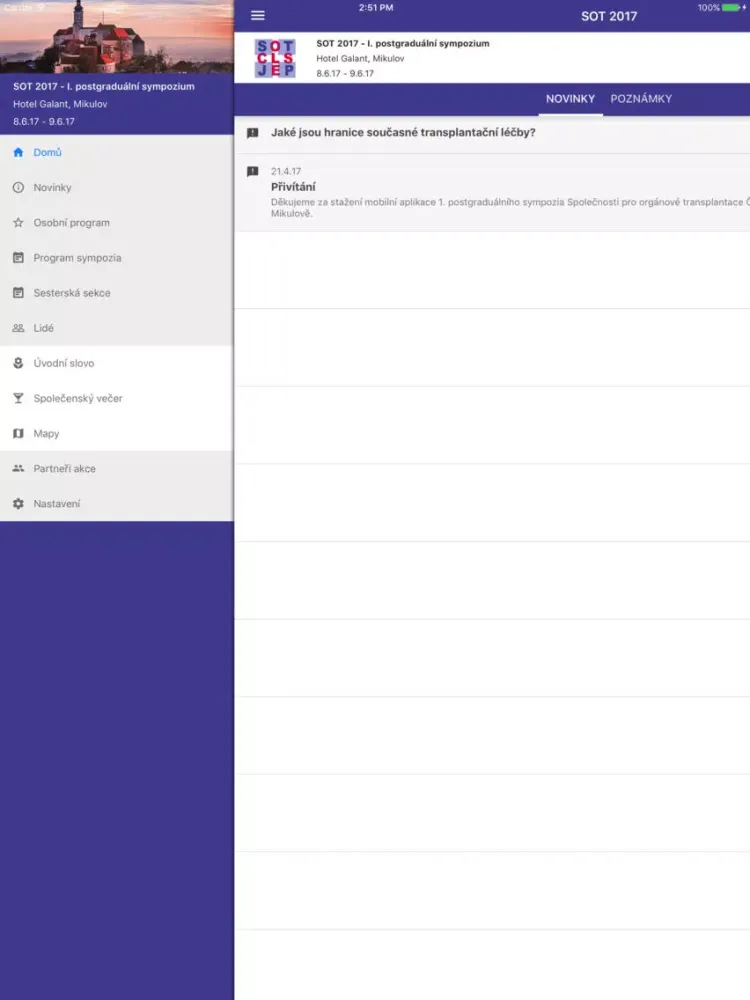This screenshot has height=1000, width=750.
Task: Open Program sympozia in the side menu
Action: tap(117, 258)
